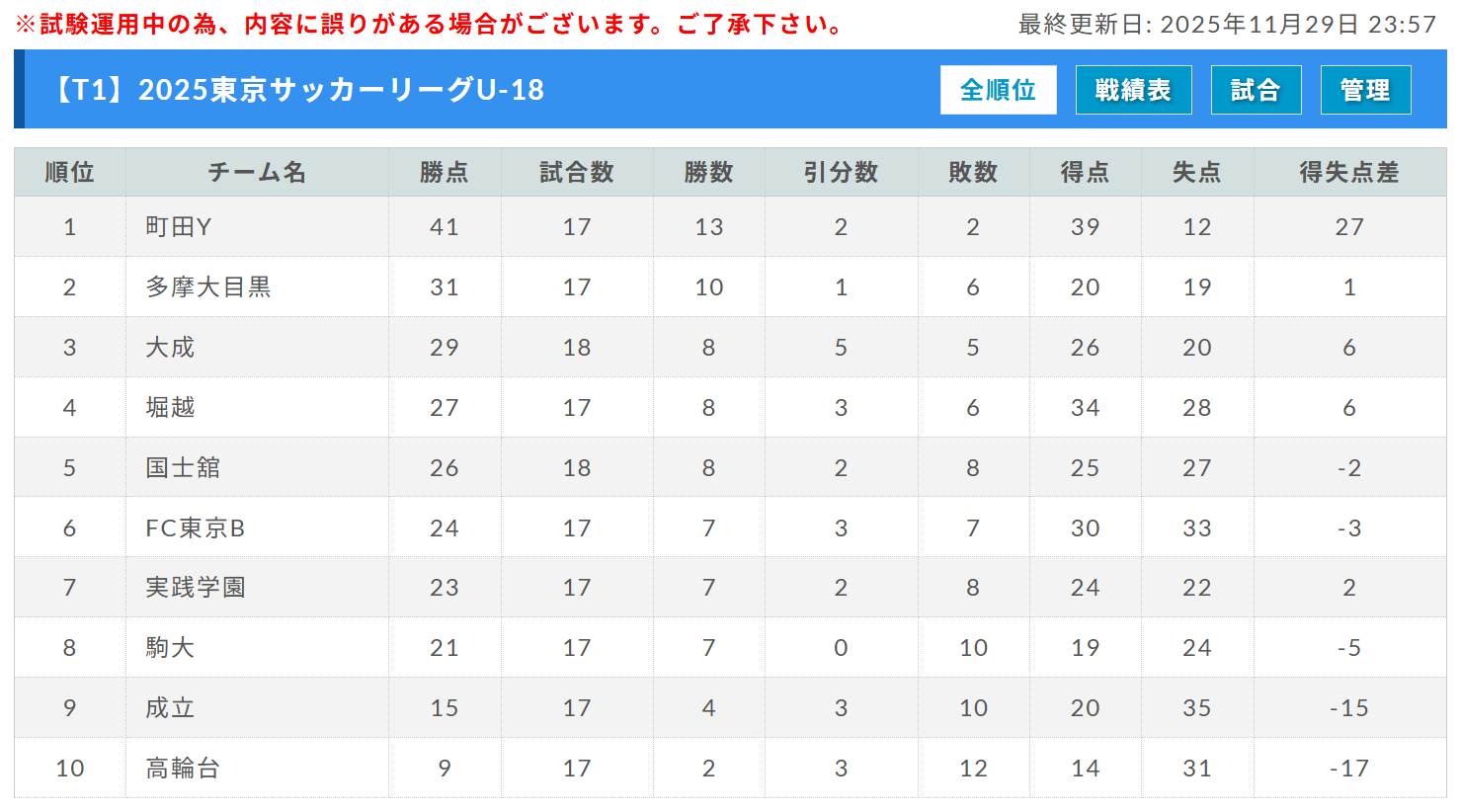Click the 試合数 column header
Screen dimensions: 1460x812
click(x=577, y=173)
